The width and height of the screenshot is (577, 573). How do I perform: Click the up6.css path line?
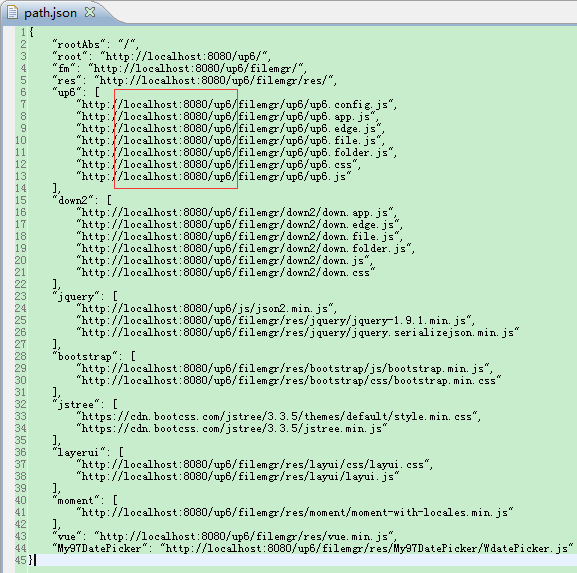click(x=218, y=165)
